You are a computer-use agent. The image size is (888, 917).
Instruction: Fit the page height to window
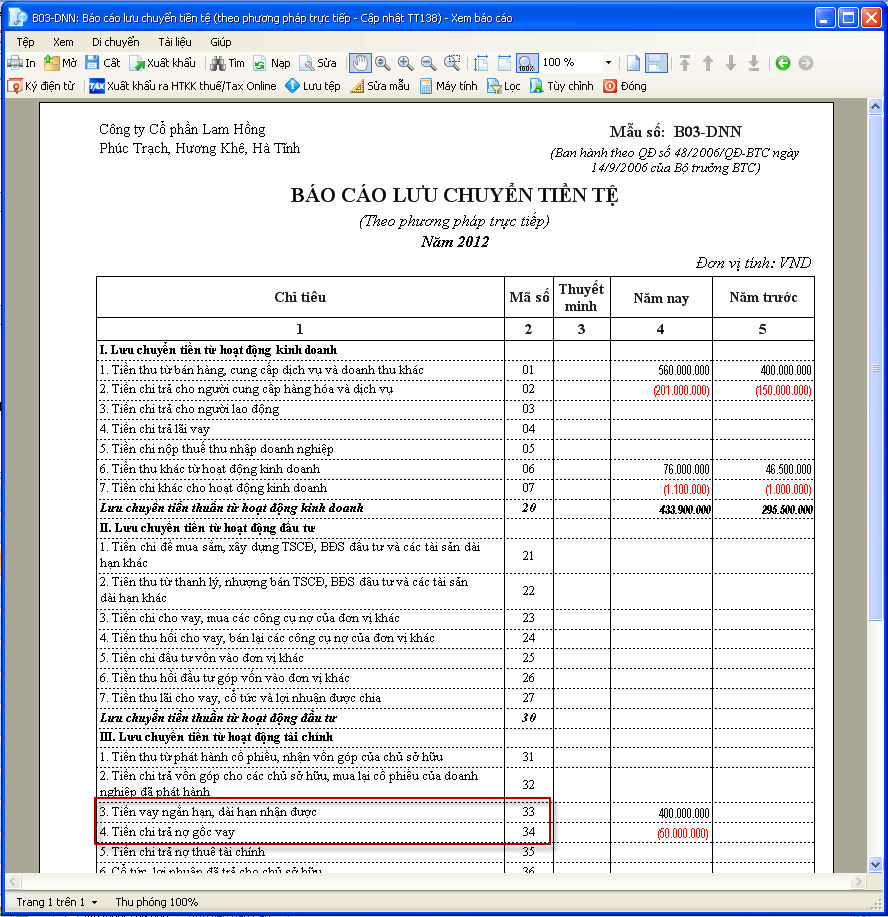[481, 63]
